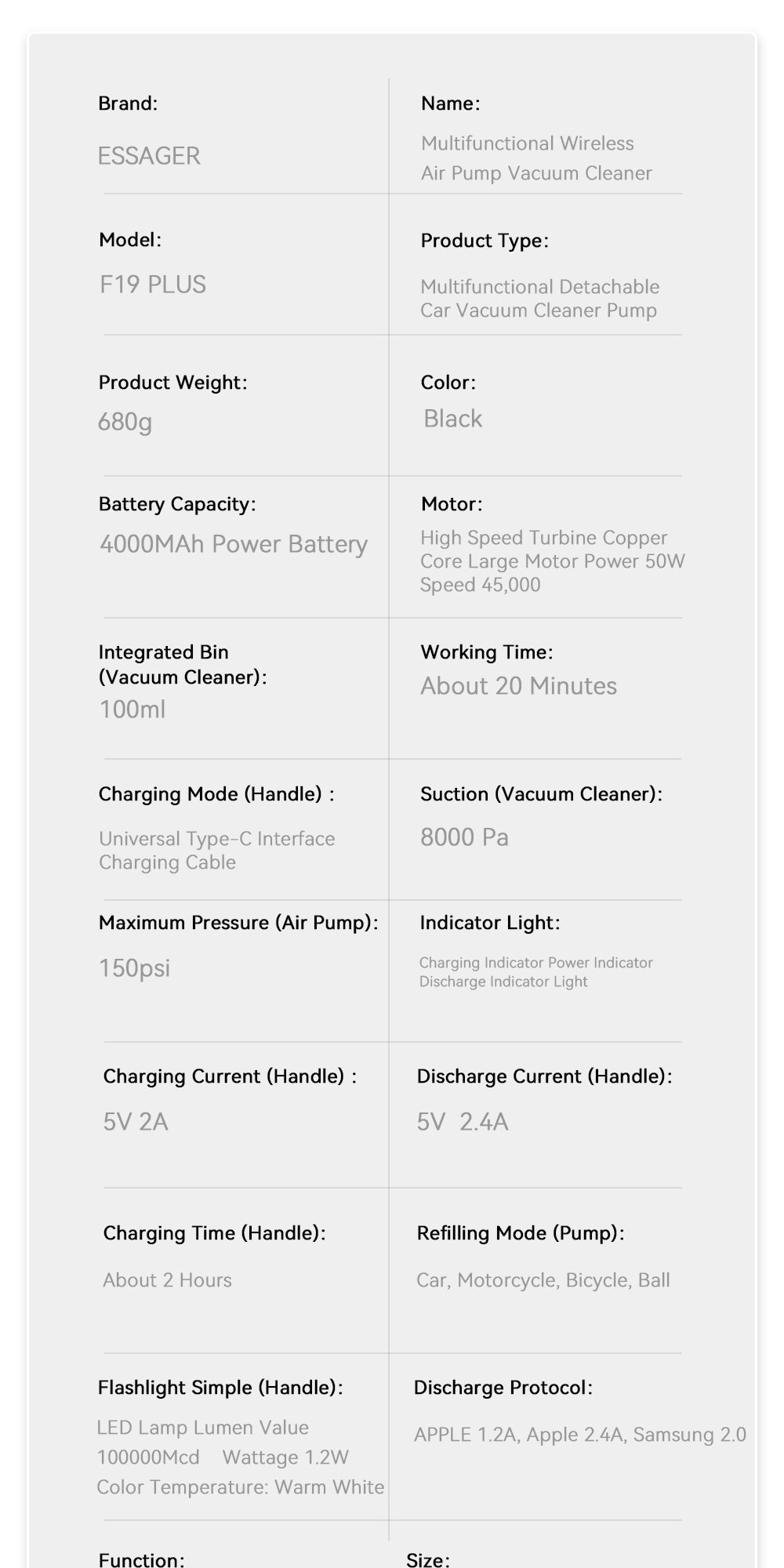This screenshot has height=1568, width=784.
Task: Click the Motor heading label
Action: coord(452,504)
